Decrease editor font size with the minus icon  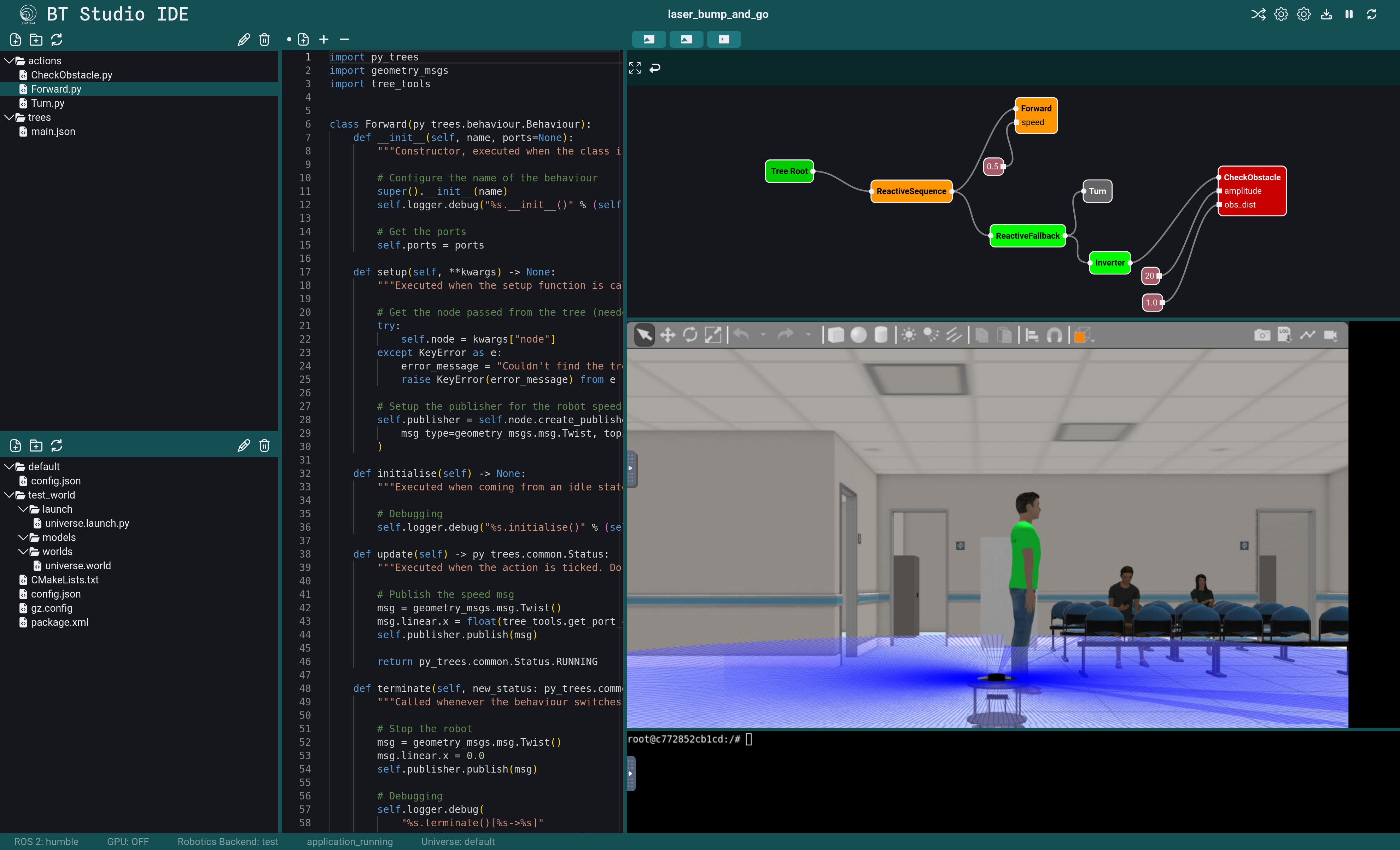coord(344,40)
